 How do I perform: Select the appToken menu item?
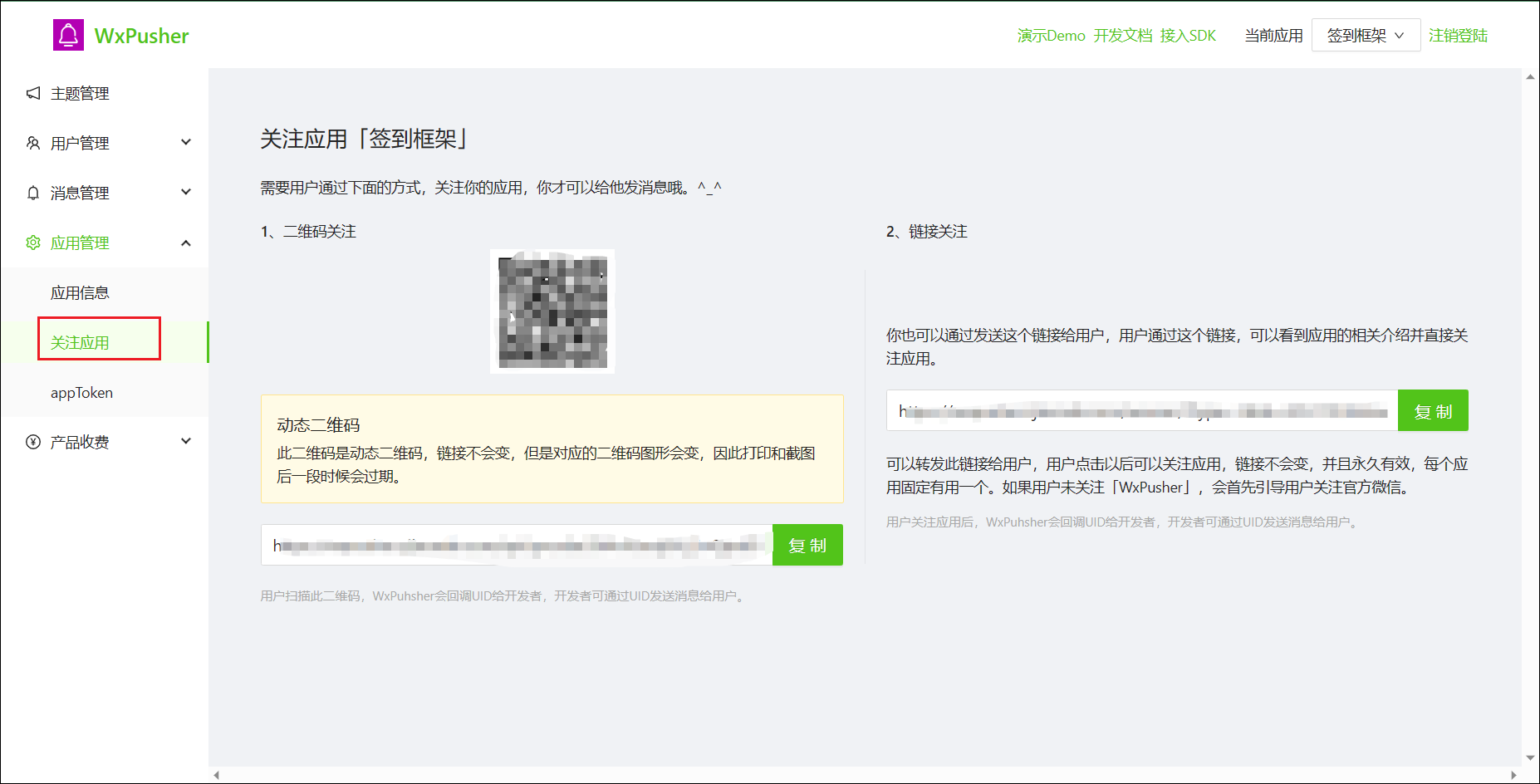(81, 393)
